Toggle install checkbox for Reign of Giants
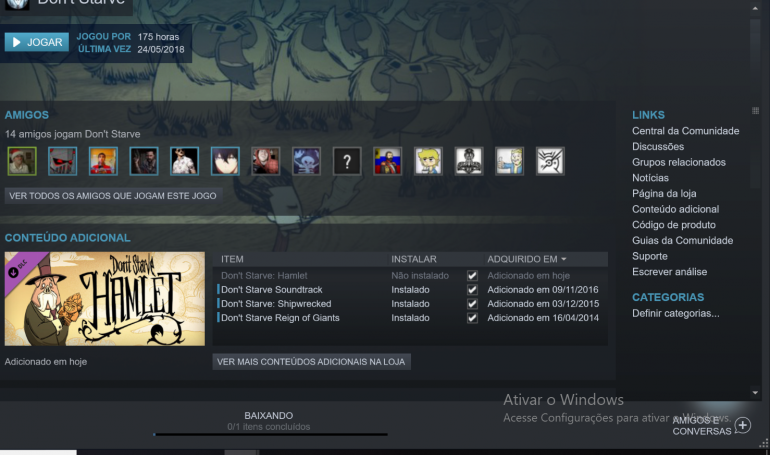Image resolution: width=770 pixels, height=455 pixels. click(x=472, y=318)
